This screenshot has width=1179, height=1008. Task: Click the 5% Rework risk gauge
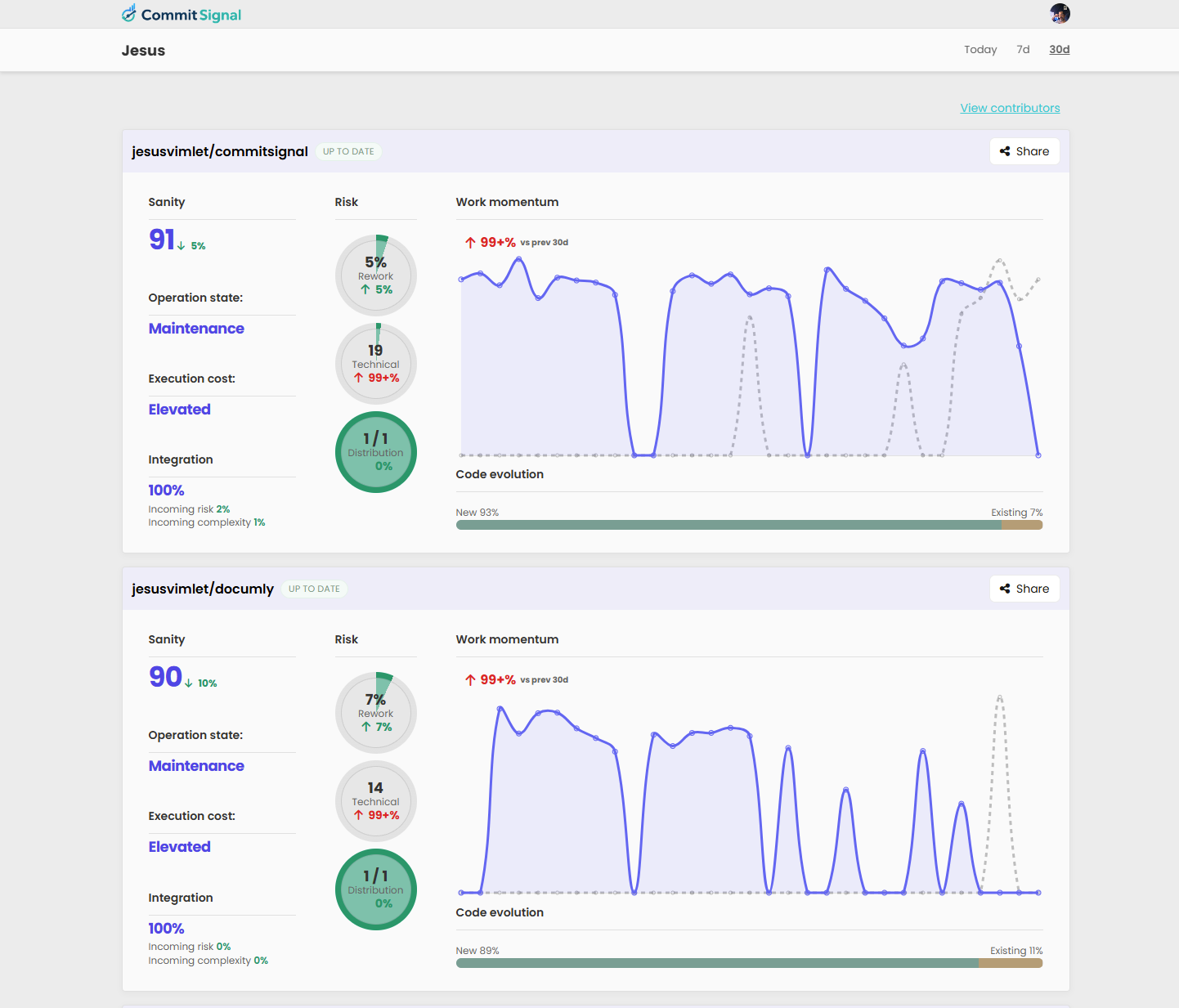[376, 276]
